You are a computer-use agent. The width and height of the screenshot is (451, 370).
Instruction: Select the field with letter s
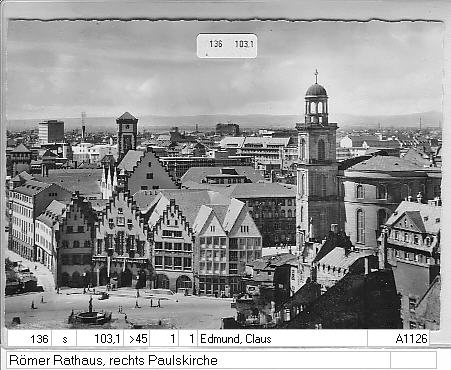64,339
